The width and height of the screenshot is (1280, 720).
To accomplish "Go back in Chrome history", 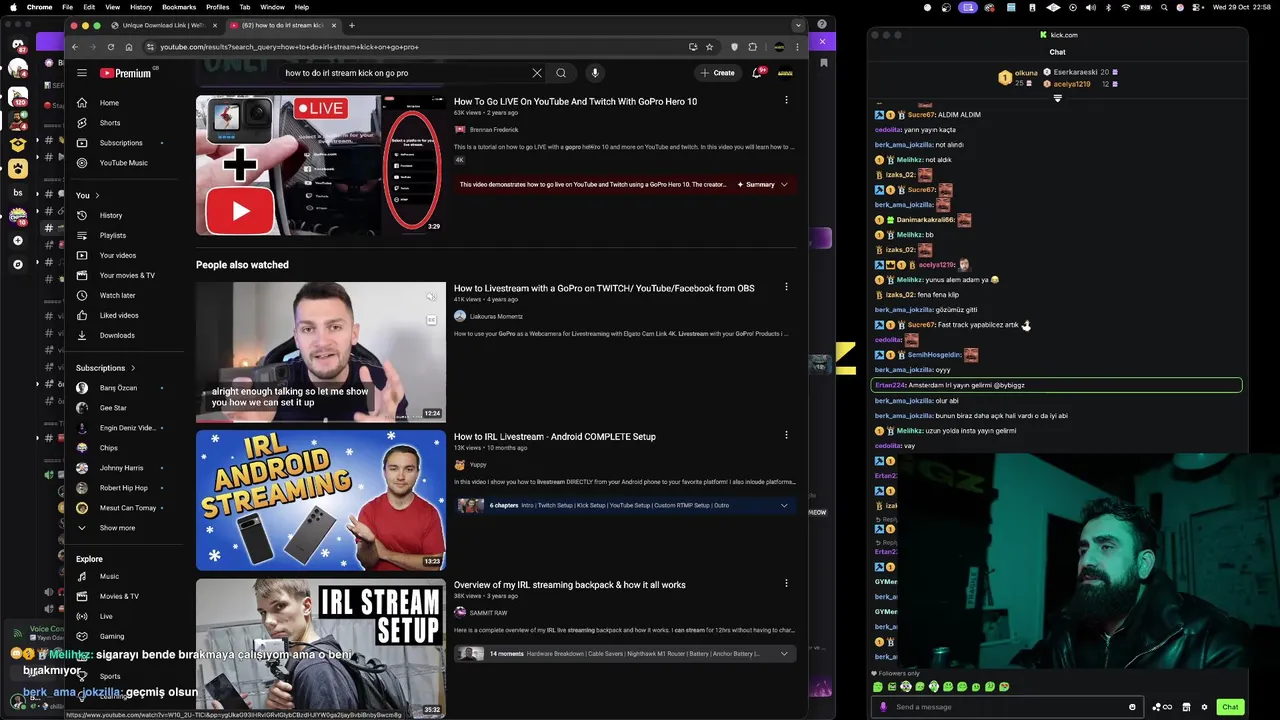I will [x=75, y=47].
